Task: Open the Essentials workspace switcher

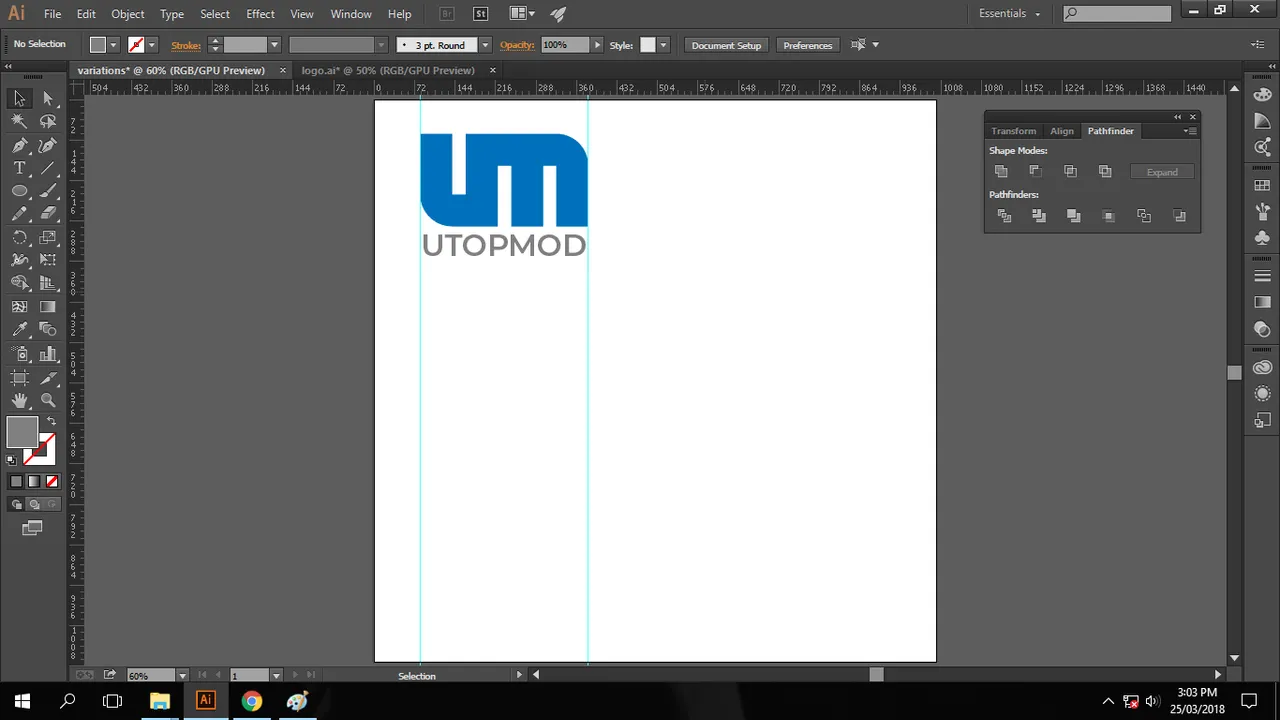Action: pyautogui.click(x=1010, y=14)
